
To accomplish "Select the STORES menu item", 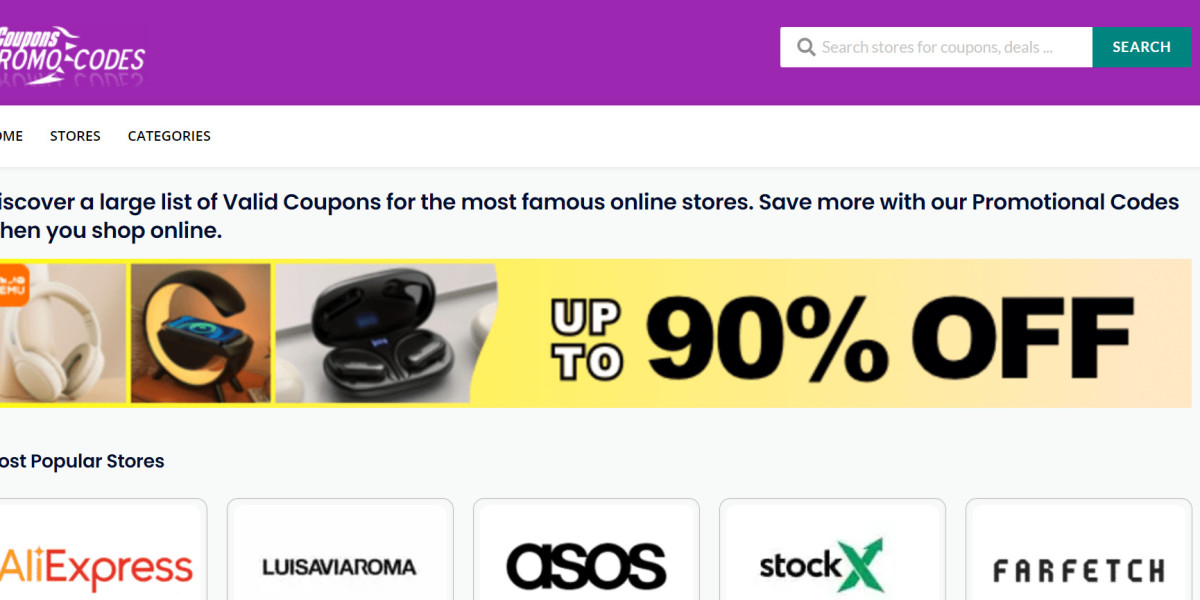I will [x=75, y=135].
